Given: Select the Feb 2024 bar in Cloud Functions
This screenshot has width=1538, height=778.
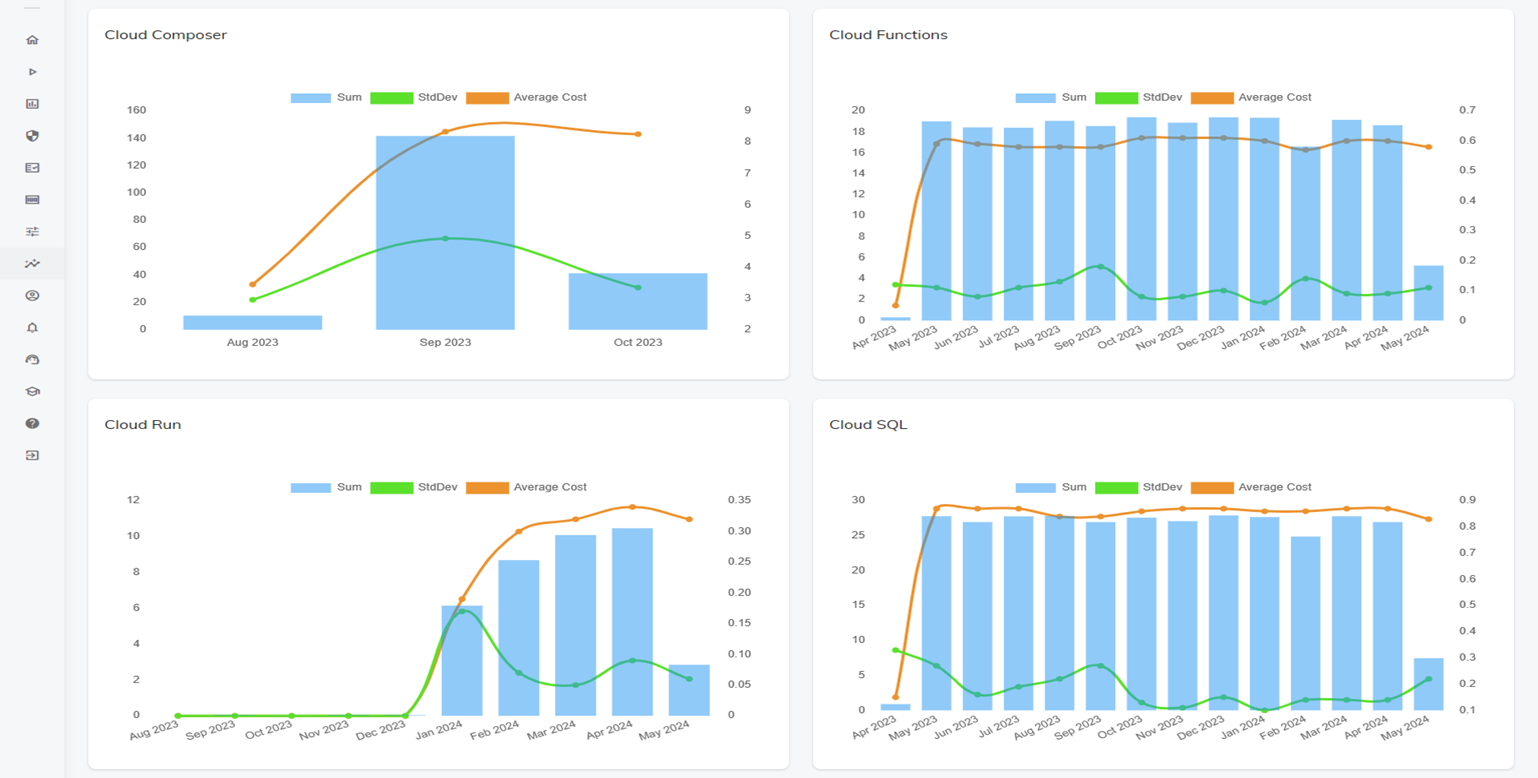Looking at the screenshot, I should pyautogui.click(x=1306, y=233).
